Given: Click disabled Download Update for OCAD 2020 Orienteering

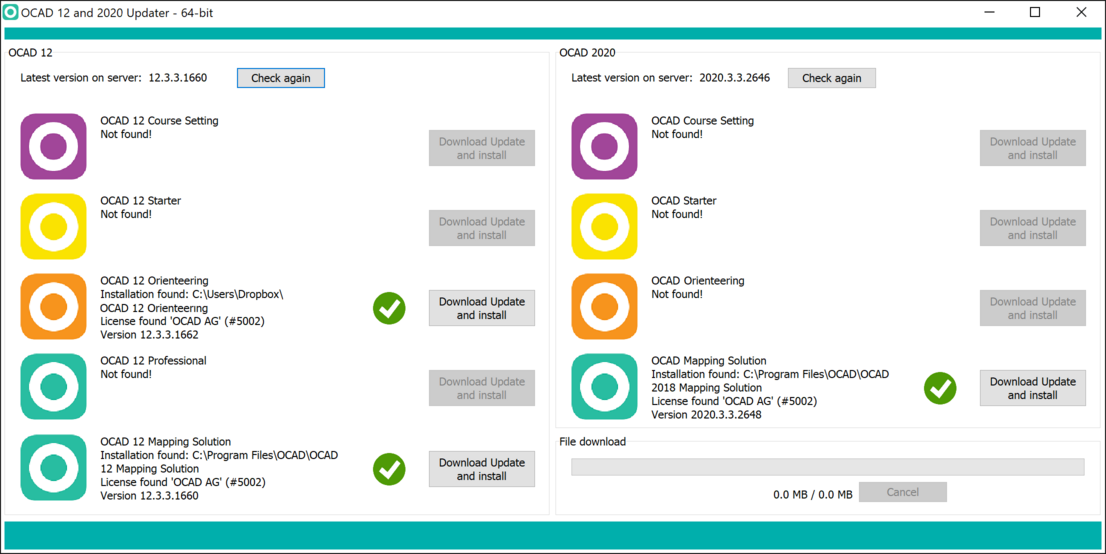Looking at the screenshot, I should (1033, 308).
